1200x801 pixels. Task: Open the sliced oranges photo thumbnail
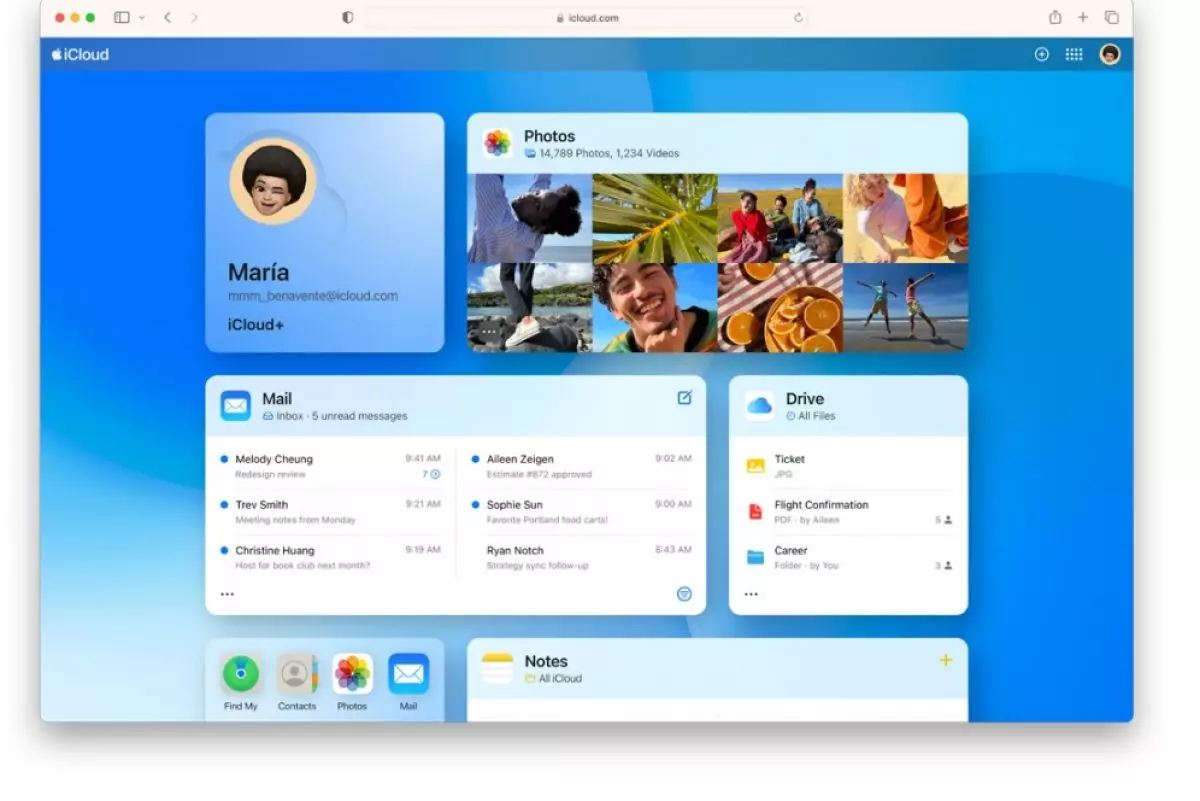click(x=780, y=308)
